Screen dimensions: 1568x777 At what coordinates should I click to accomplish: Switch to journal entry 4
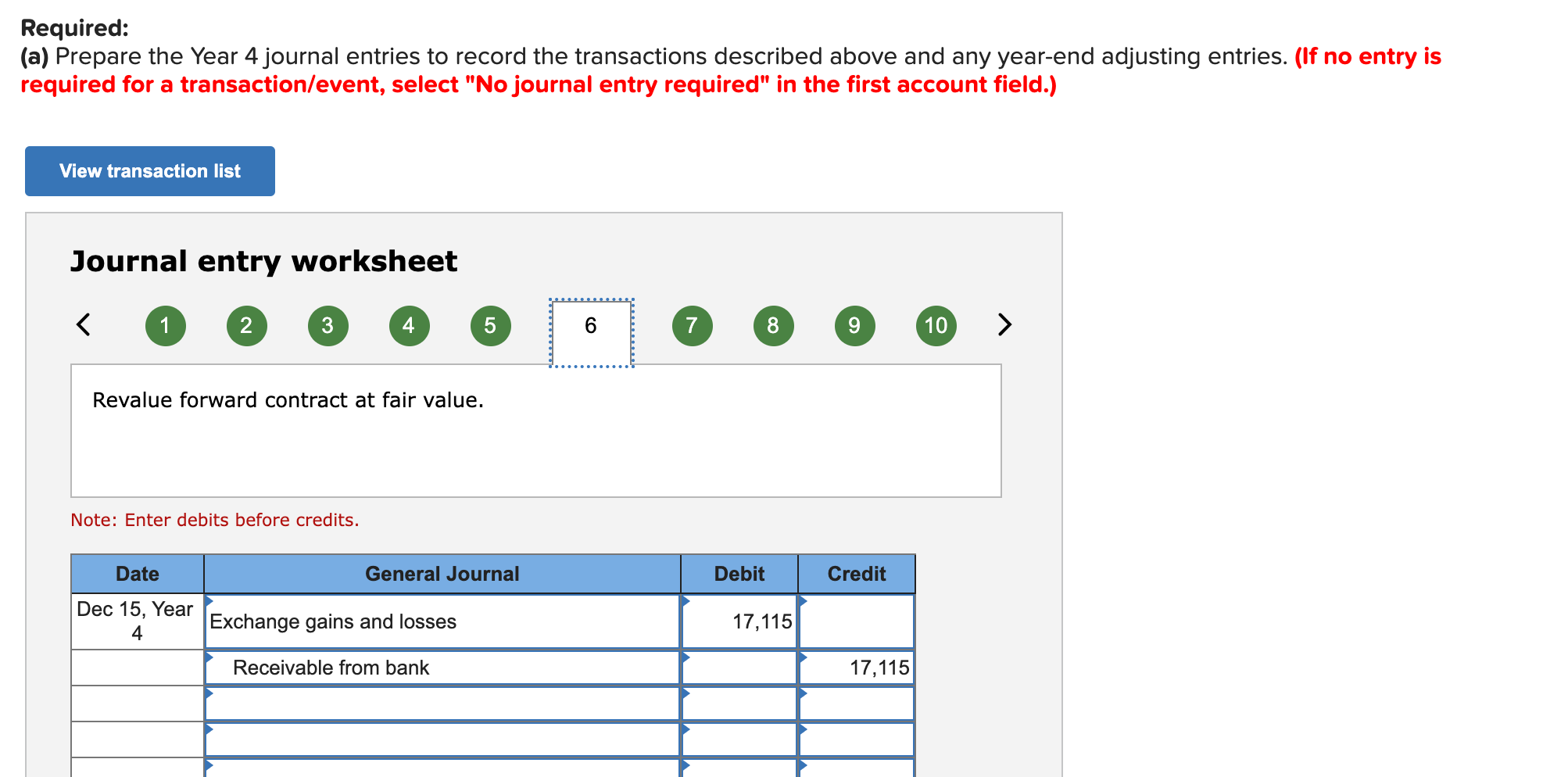[x=410, y=326]
